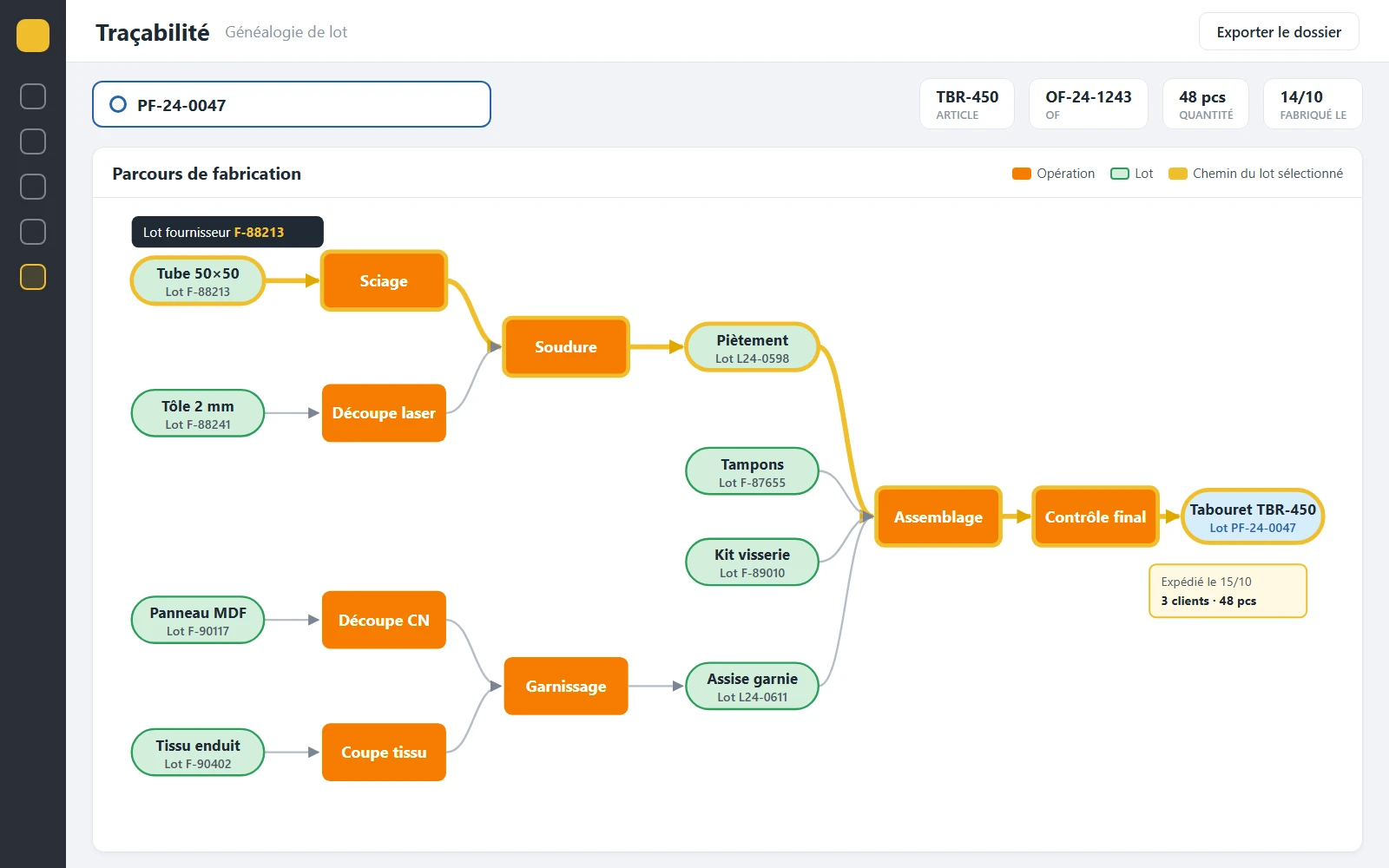
Task: Select the Contrôle final operation node
Action: coord(1095,516)
